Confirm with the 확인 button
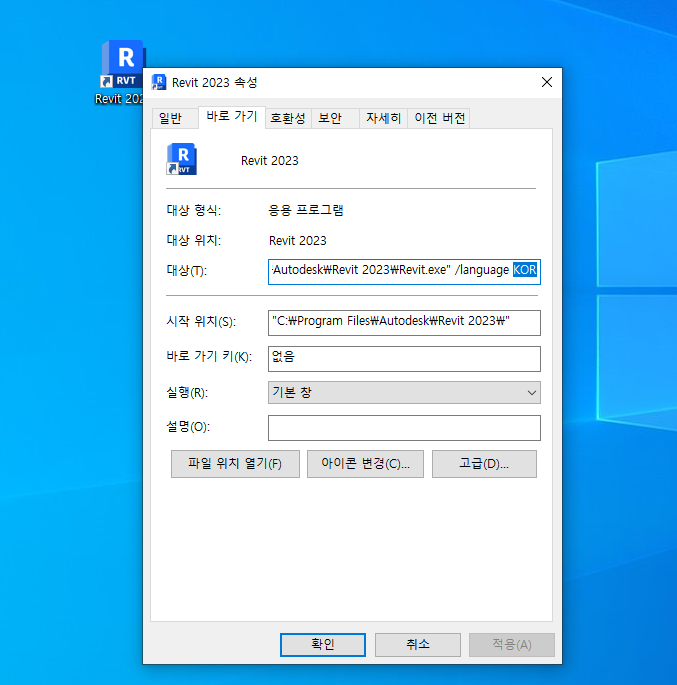 (x=323, y=644)
